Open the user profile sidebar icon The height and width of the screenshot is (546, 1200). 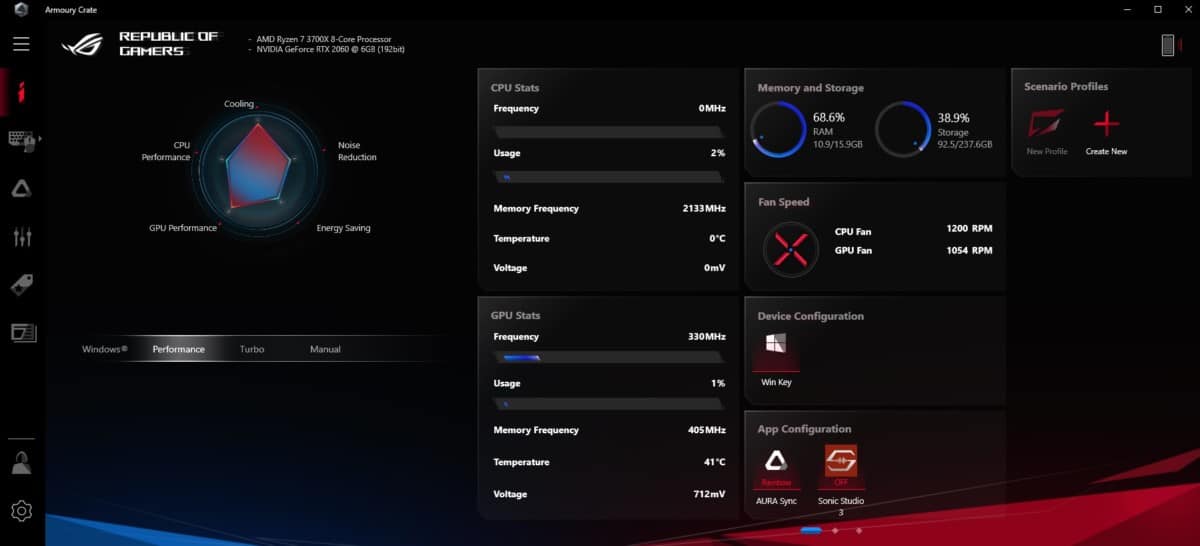pyautogui.click(x=21, y=463)
